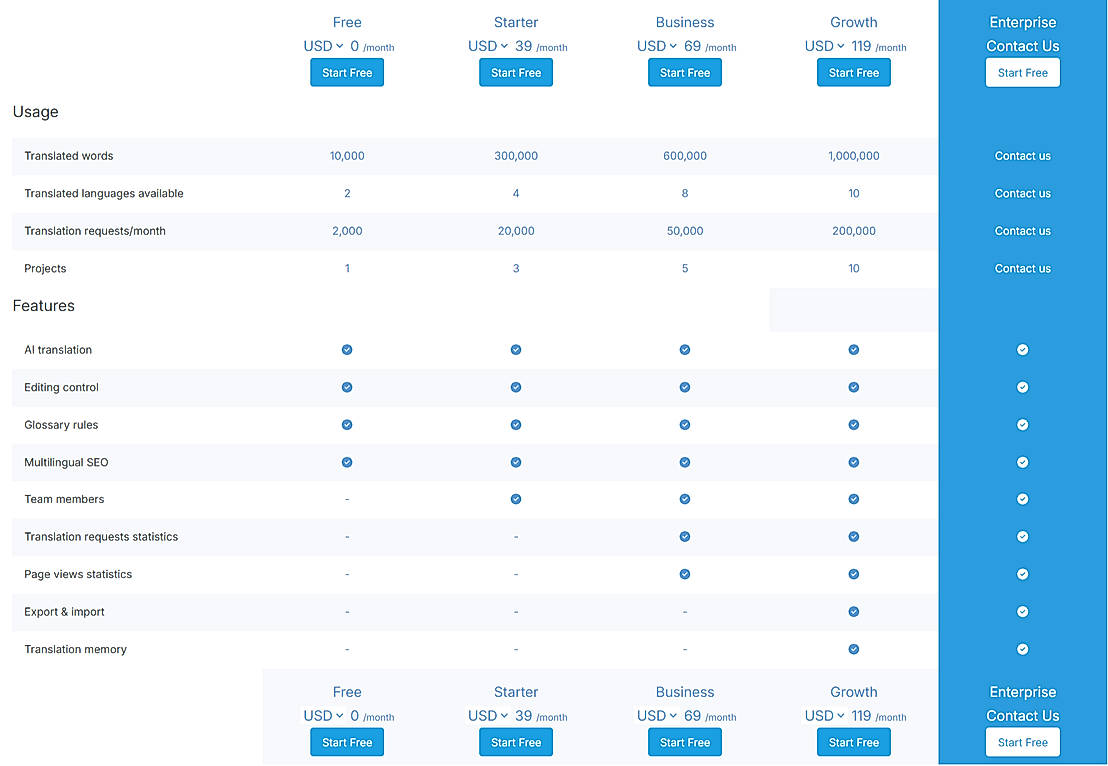Click Translation memory checkmark in Growth column
This screenshot has width=1108, height=766.
(x=854, y=649)
